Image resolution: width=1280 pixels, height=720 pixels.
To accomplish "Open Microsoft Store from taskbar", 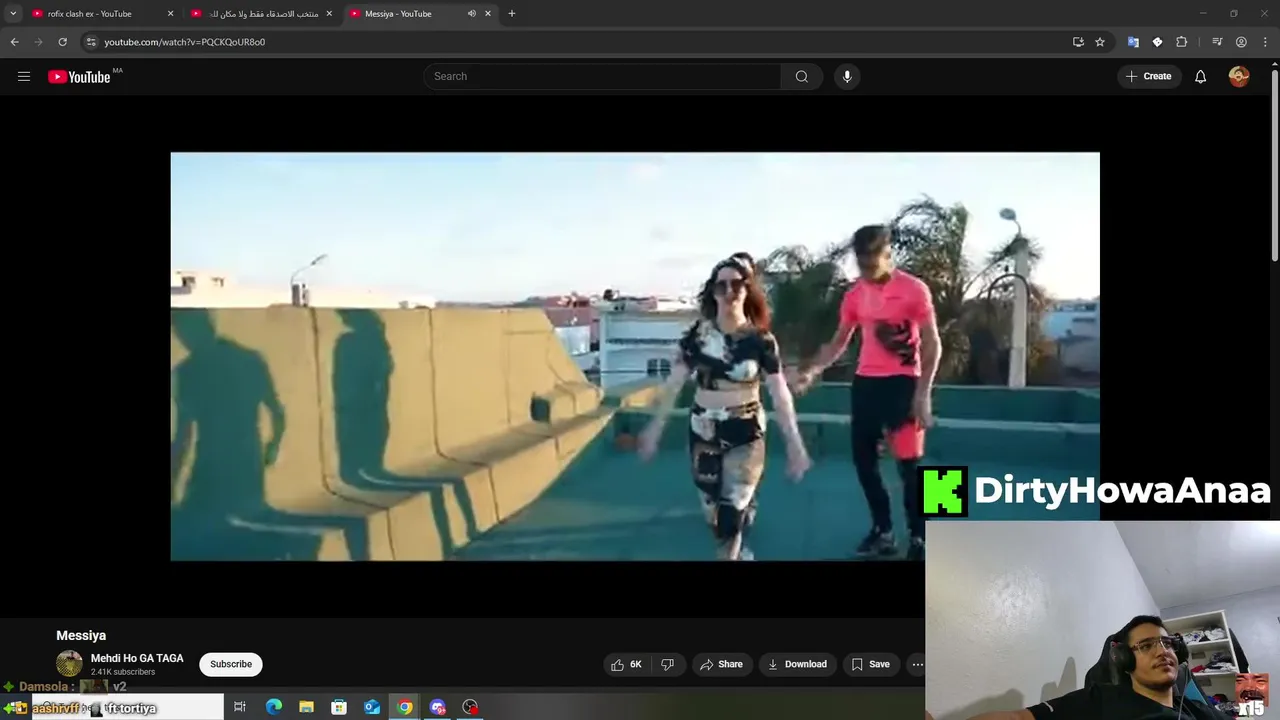I will click(339, 707).
